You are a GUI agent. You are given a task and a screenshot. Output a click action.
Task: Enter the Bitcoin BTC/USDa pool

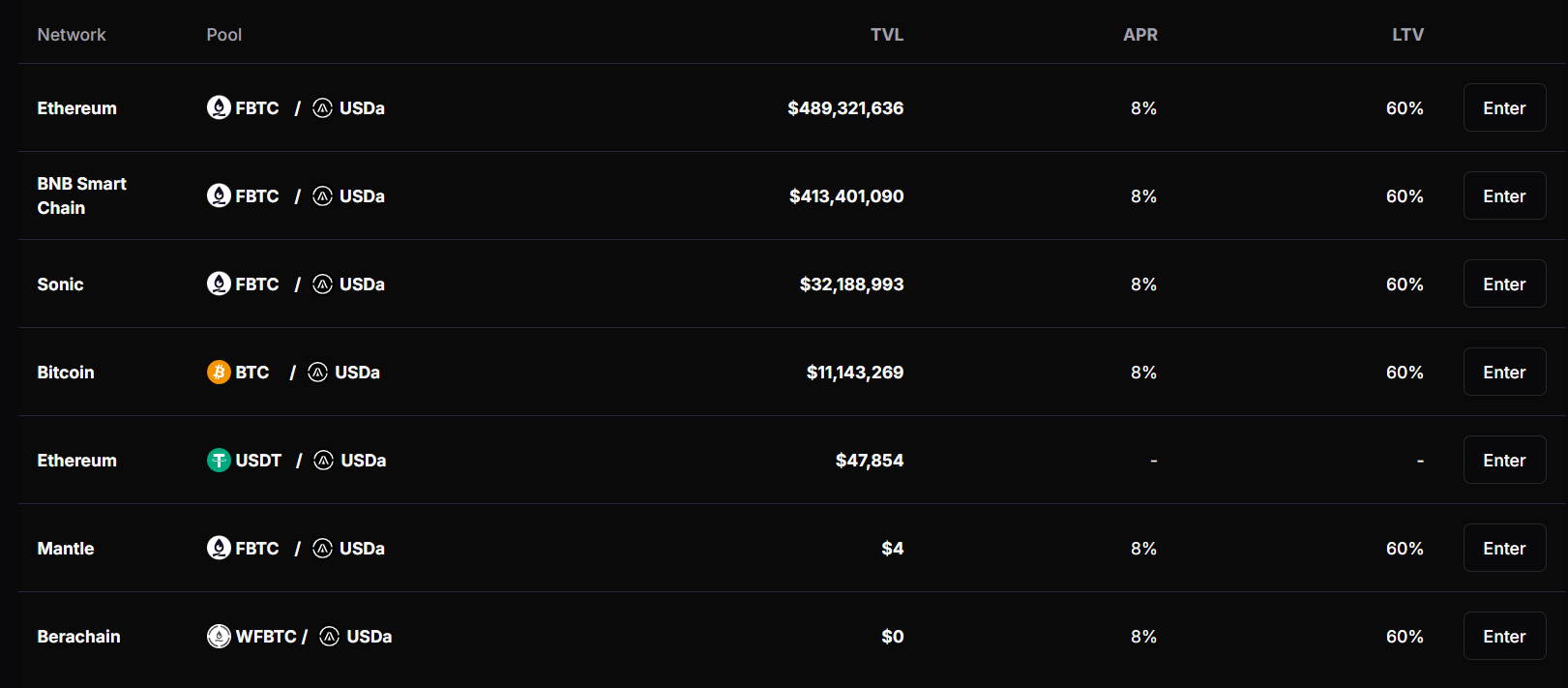pos(1504,373)
